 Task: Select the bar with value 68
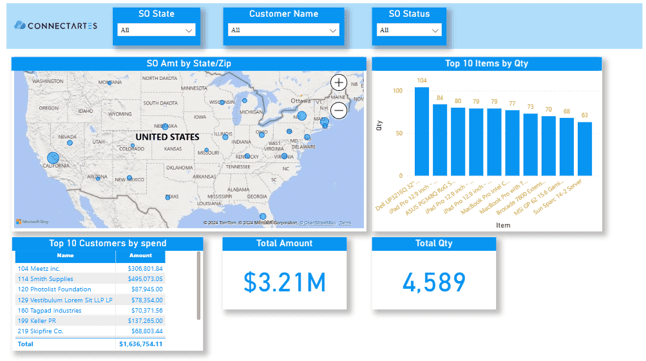[566, 147]
